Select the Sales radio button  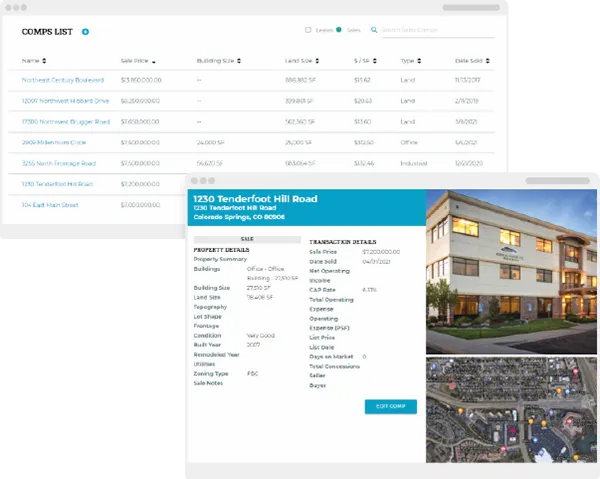(x=339, y=31)
